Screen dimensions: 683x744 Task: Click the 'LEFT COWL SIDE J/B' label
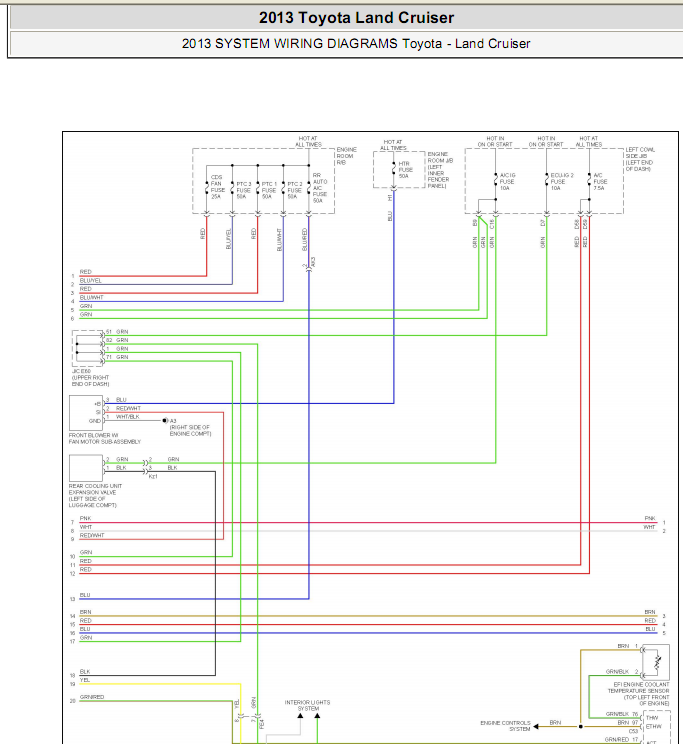[x=640, y=159]
